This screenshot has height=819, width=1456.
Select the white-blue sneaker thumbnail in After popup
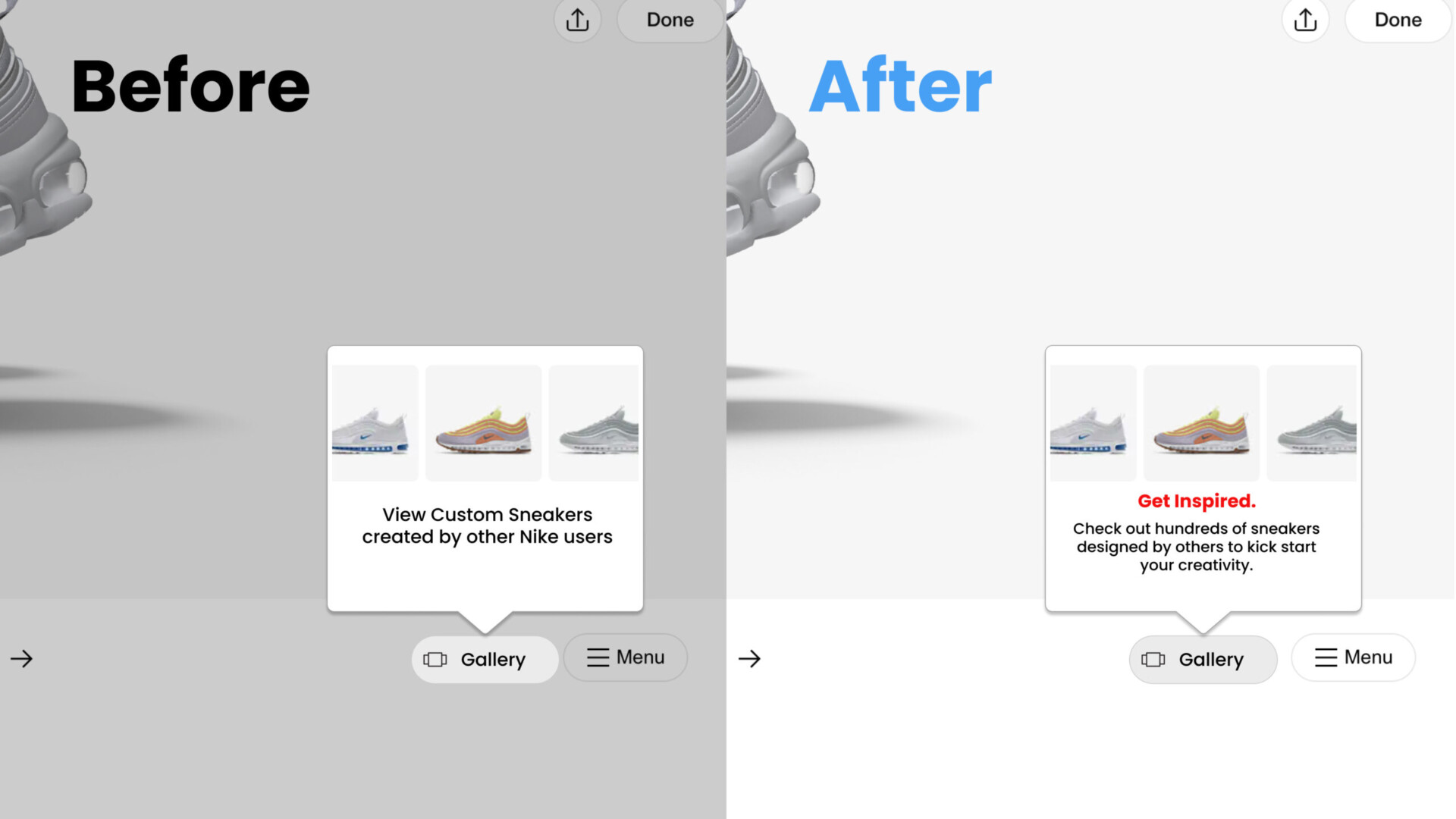[1093, 423]
